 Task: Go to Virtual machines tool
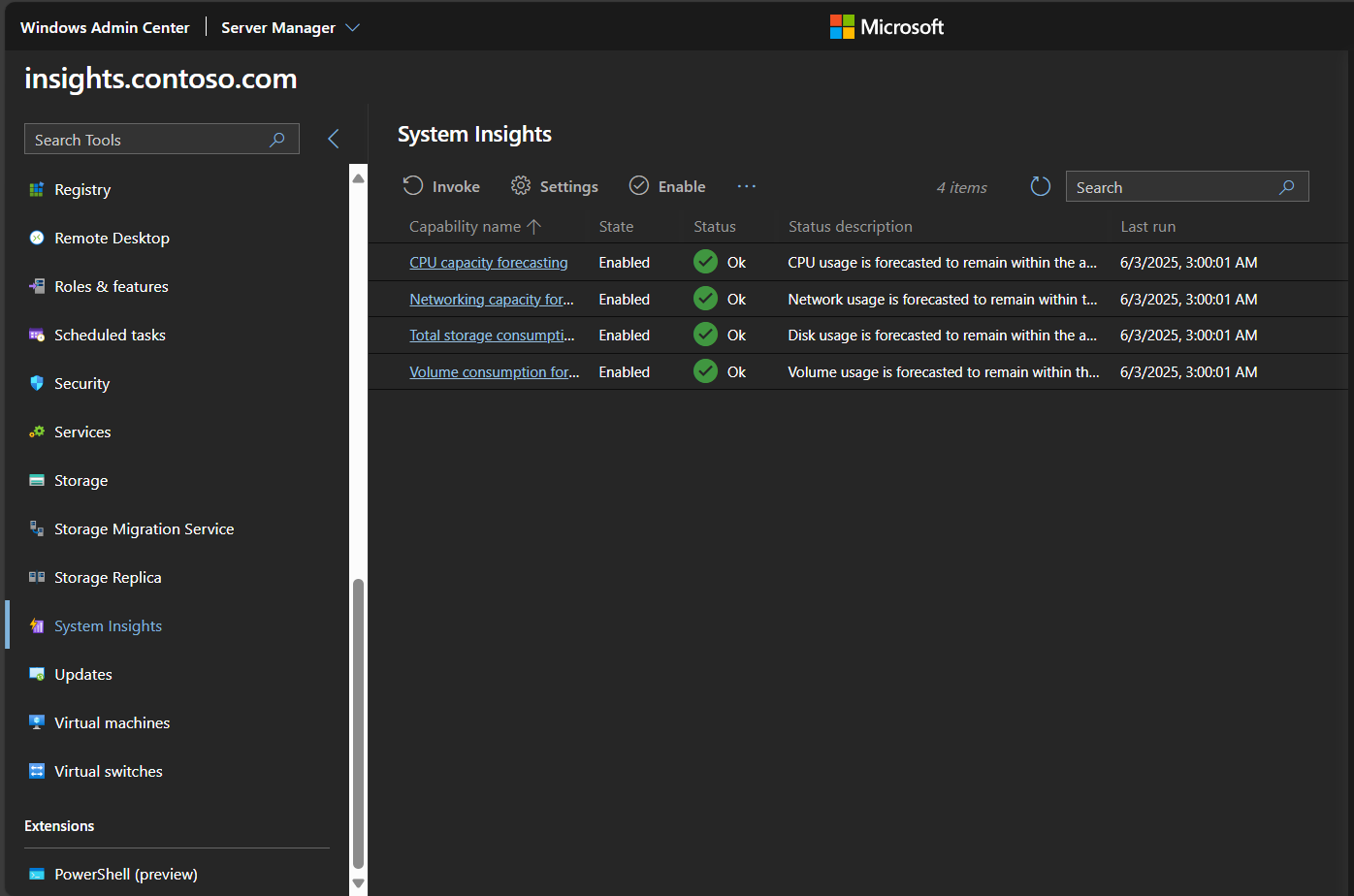pyautogui.click(x=112, y=723)
